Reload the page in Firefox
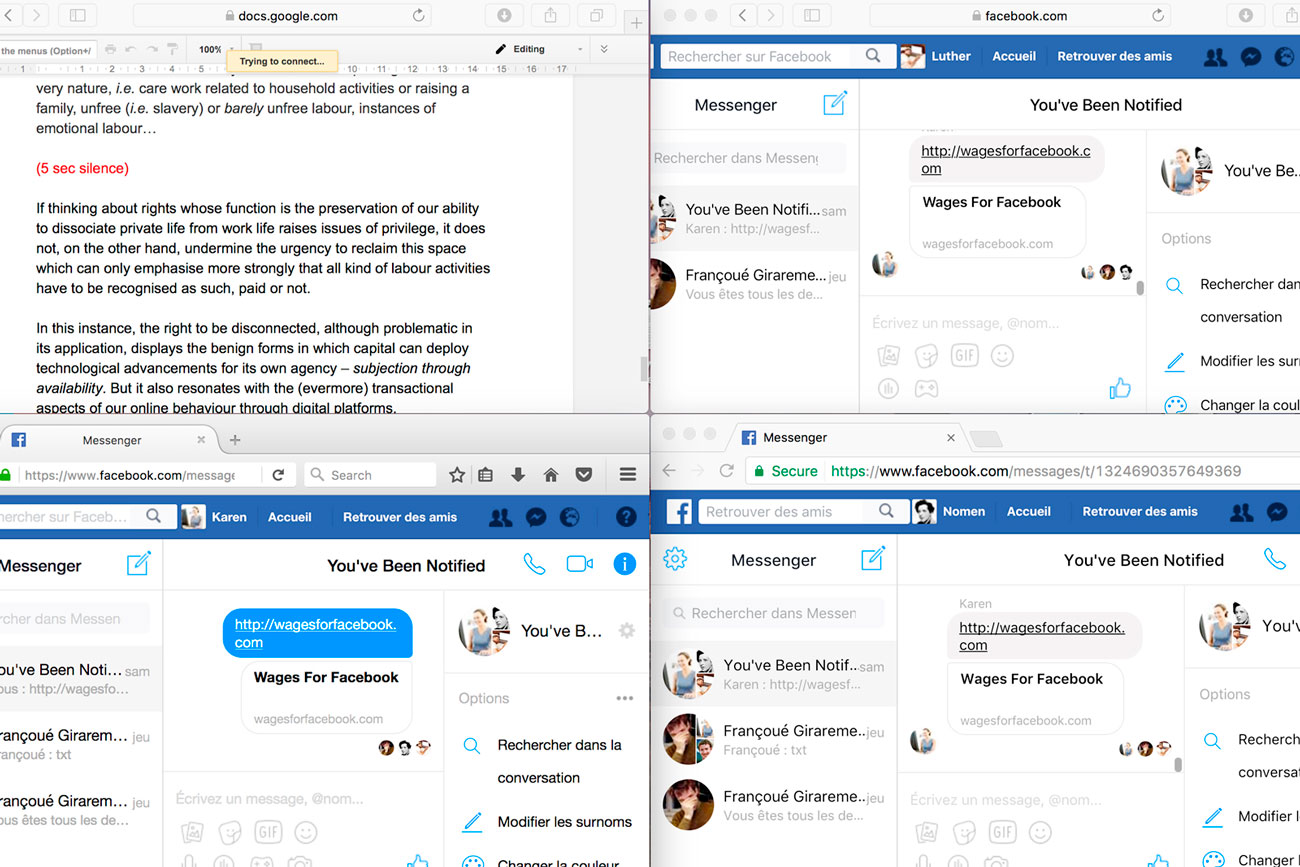The height and width of the screenshot is (867, 1300). 278,475
